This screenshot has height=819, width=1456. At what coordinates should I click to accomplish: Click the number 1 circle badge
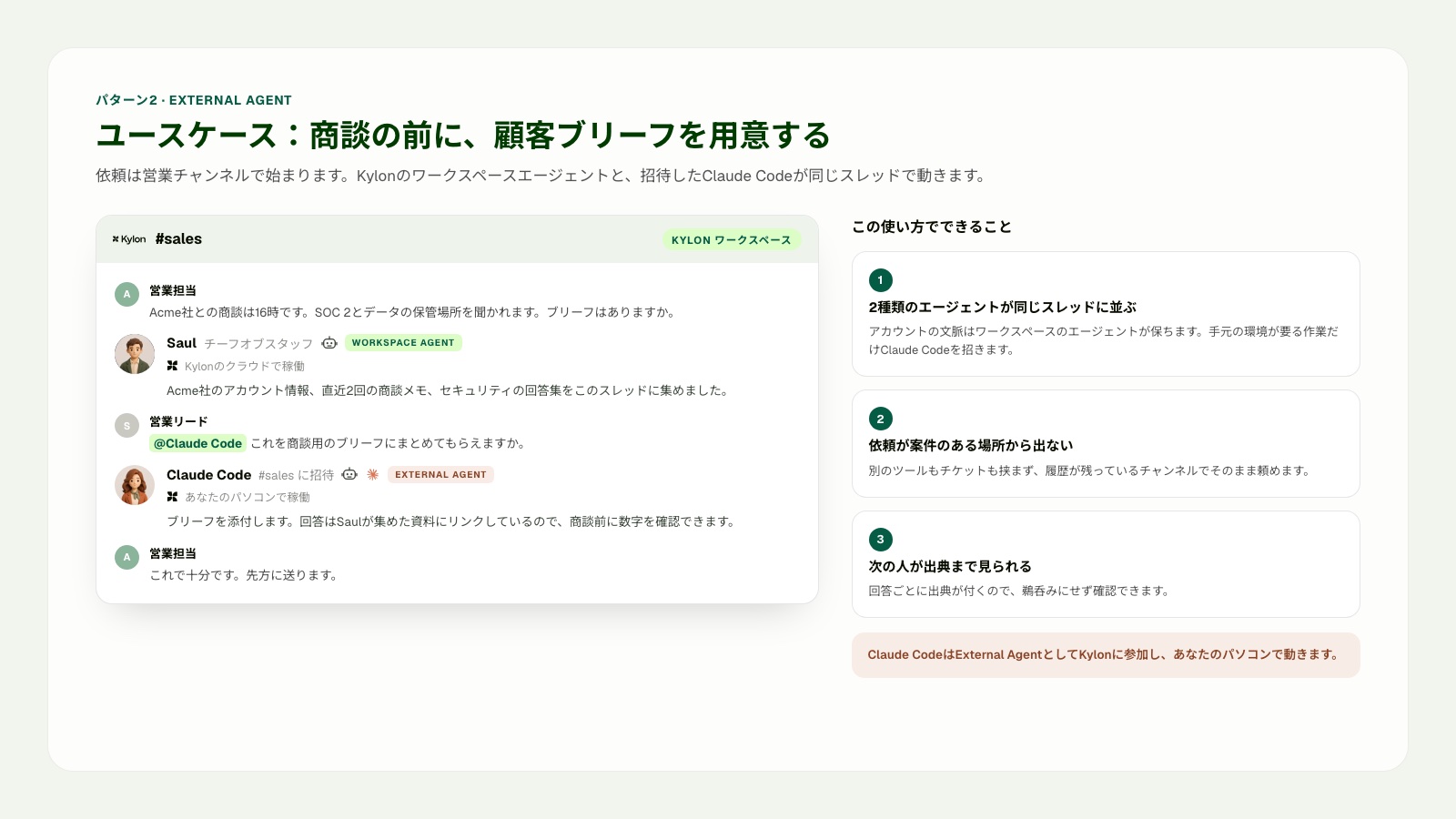880,280
